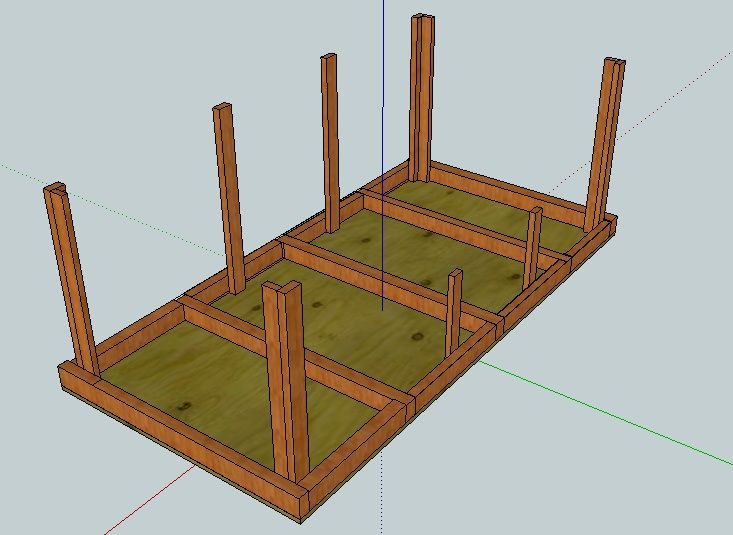Select the cross brace closest to the far end

[x=450, y=225]
